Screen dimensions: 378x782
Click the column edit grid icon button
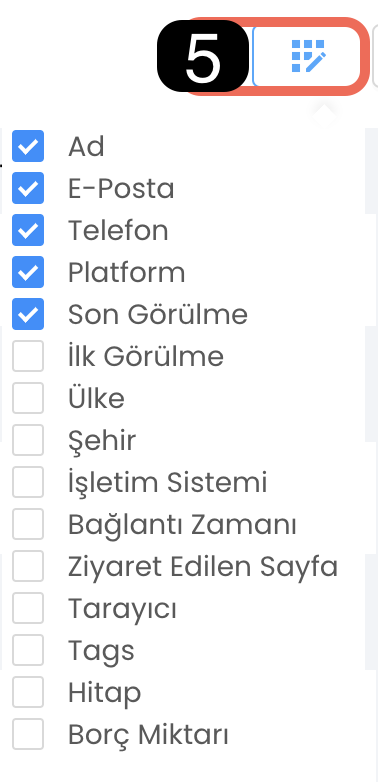click(x=306, y=56)
